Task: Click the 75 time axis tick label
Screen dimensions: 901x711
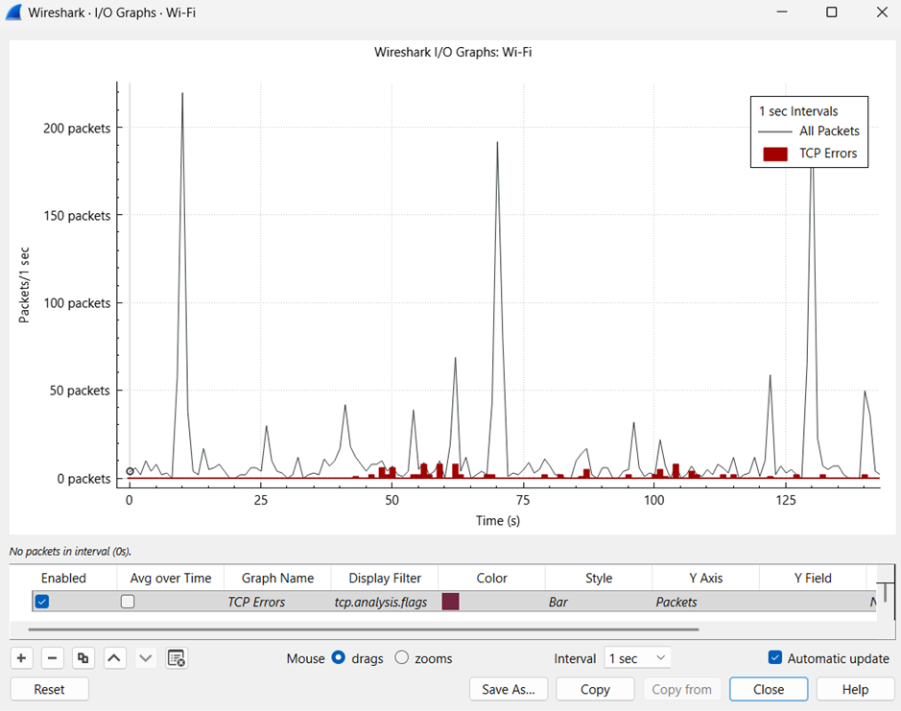Action: (x=523, y=500)
